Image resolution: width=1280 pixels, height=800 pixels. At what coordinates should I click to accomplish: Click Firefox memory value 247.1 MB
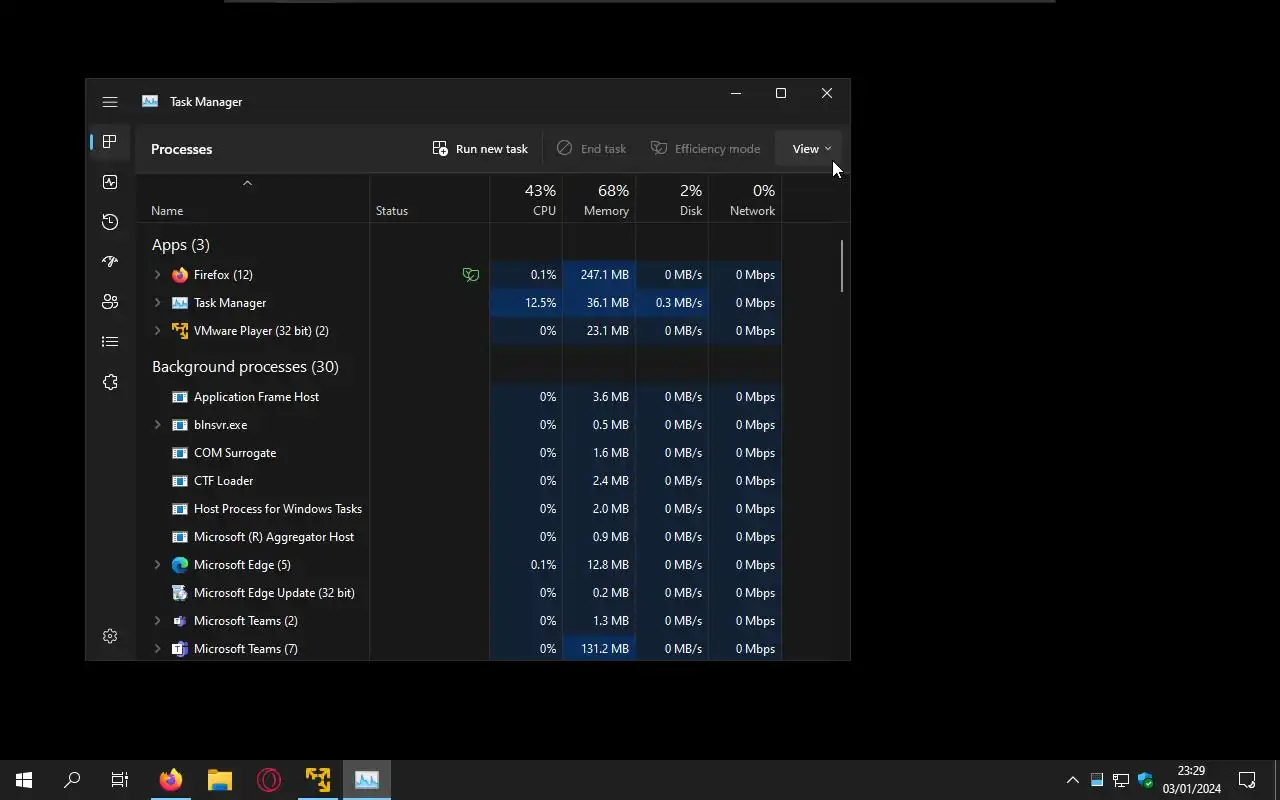604,274
